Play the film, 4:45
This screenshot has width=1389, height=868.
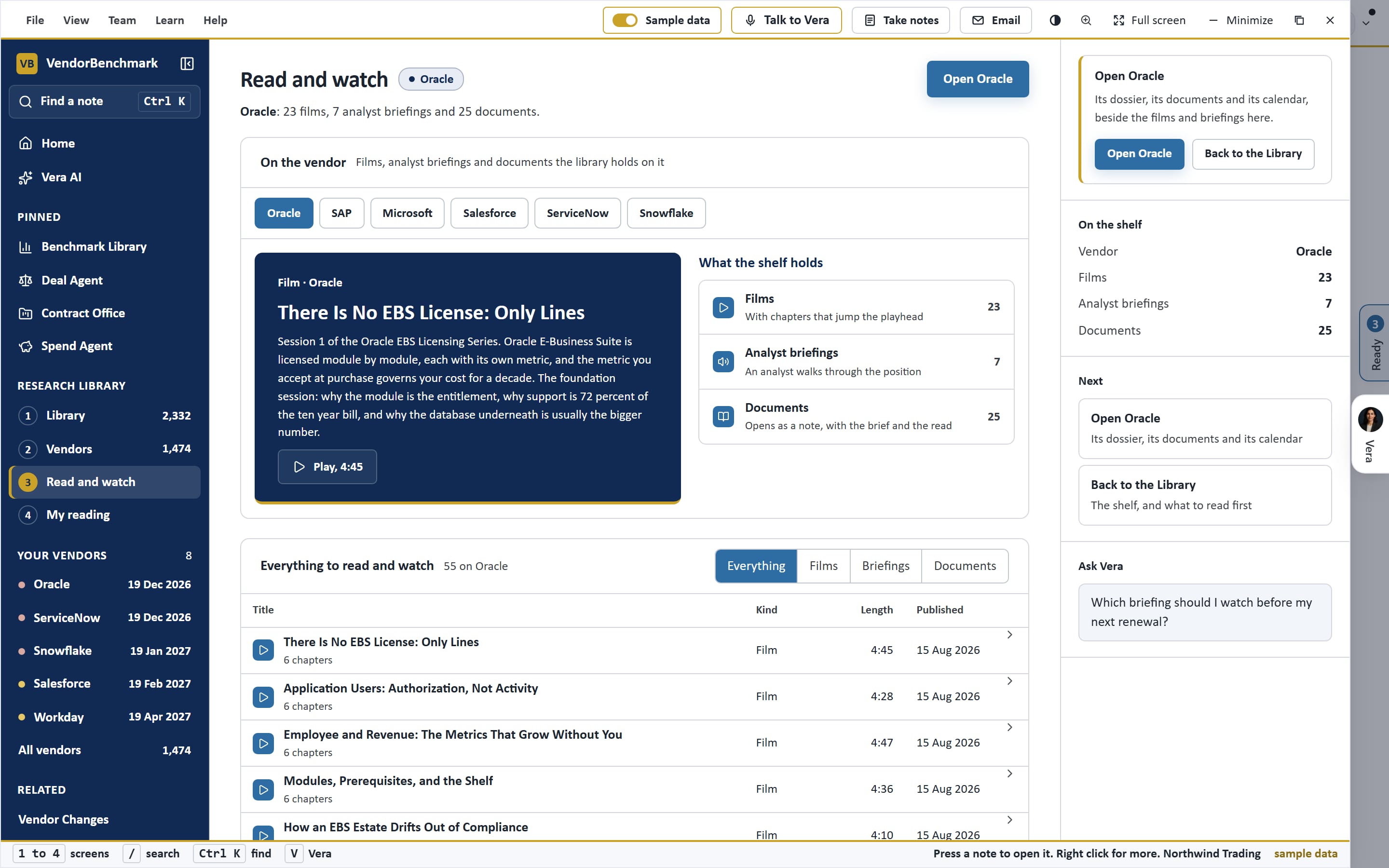tap(327, 467)
